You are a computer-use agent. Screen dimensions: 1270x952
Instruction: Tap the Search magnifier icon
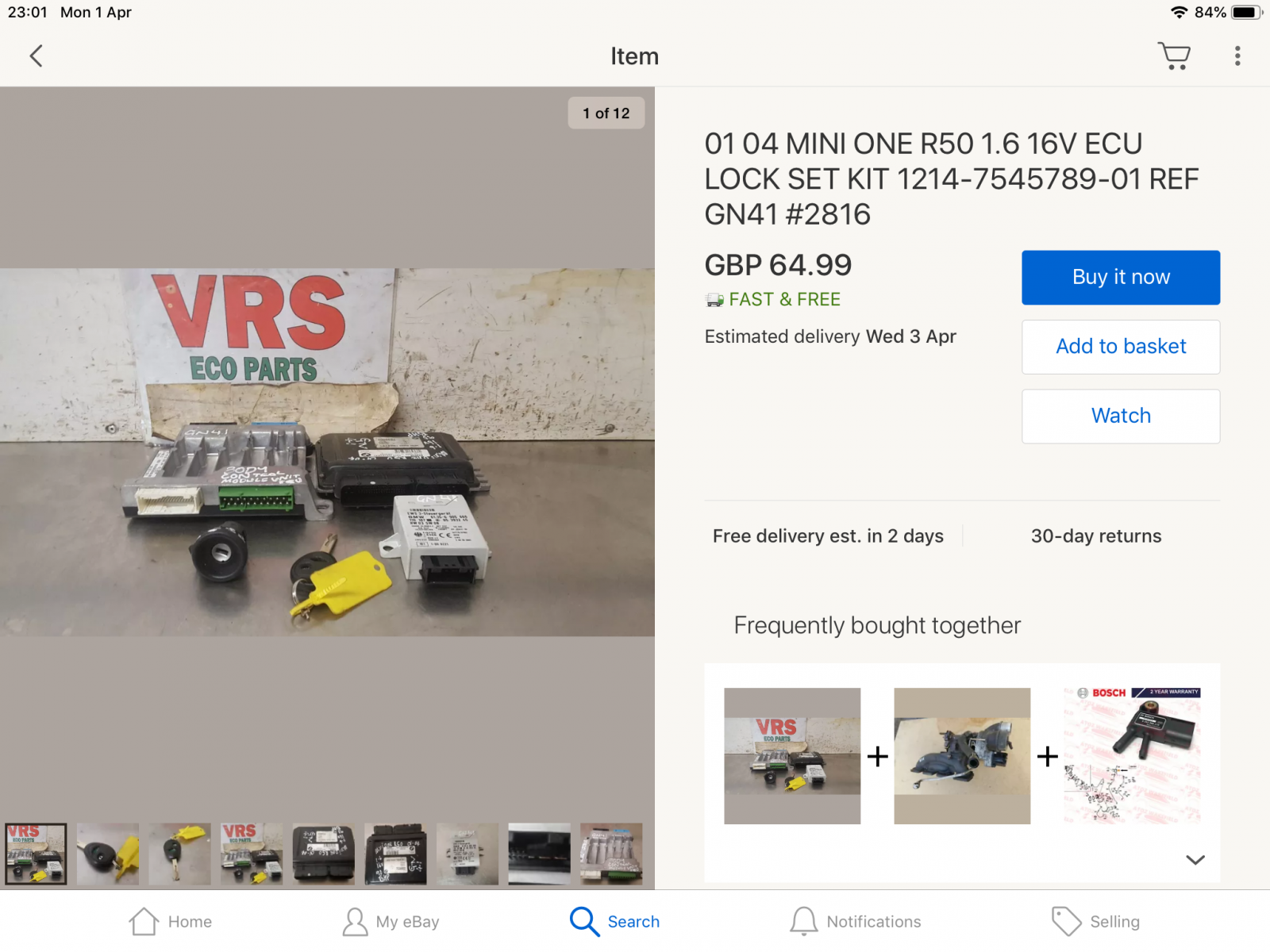[x=584, y=921]
